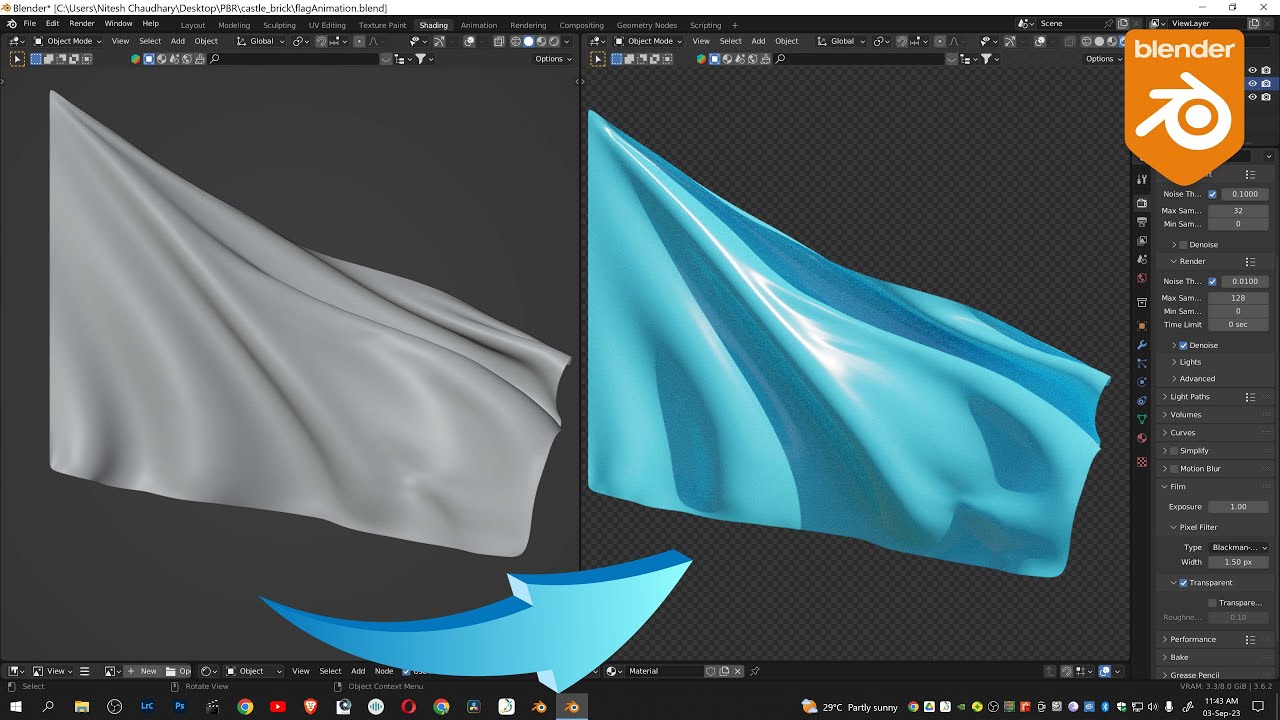Expand the Lights subpanel
The width and height of the screenshot is (1280, 720).
(x=1189, y=362)
